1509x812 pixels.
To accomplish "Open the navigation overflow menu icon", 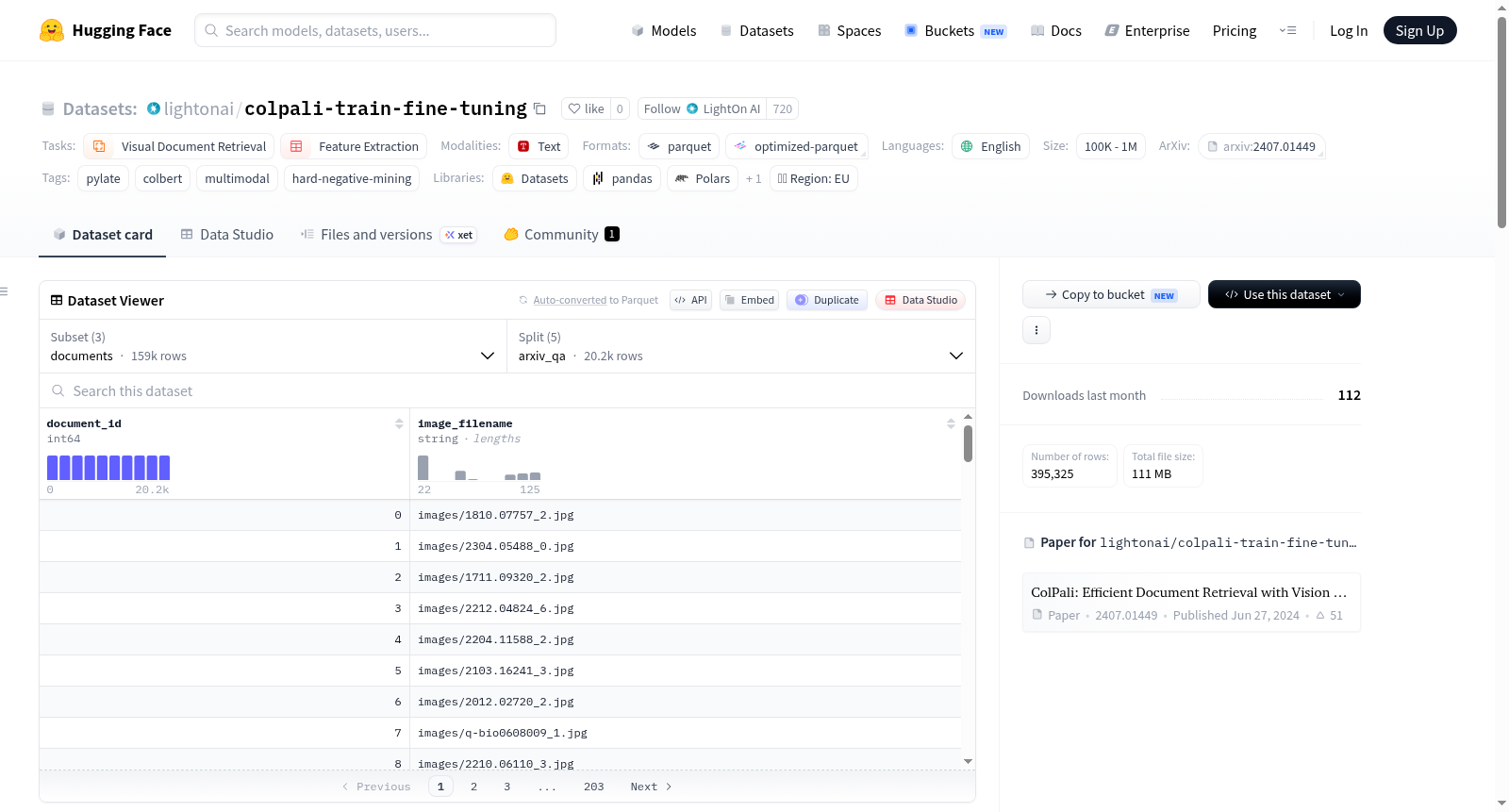I will click(x=1287, y=30).
